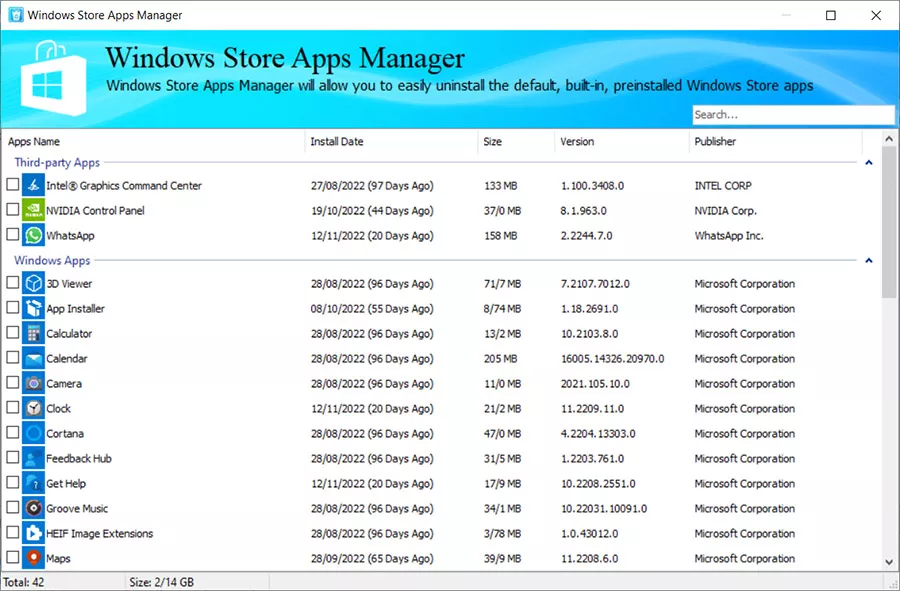Select the checkbox beside Feedback Hub

click(11, 458)
